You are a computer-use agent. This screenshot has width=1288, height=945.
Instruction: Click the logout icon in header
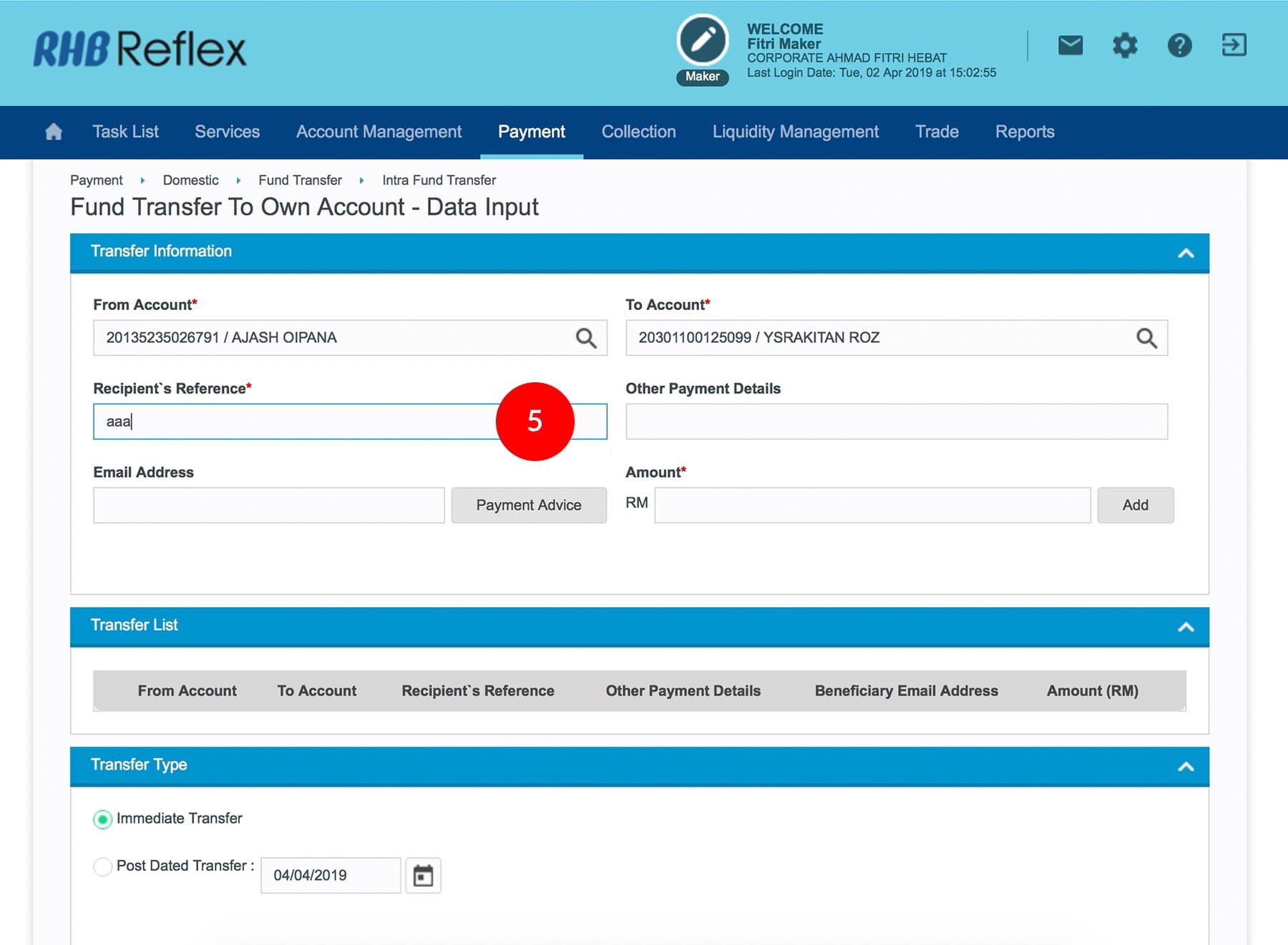point(1234,45)
